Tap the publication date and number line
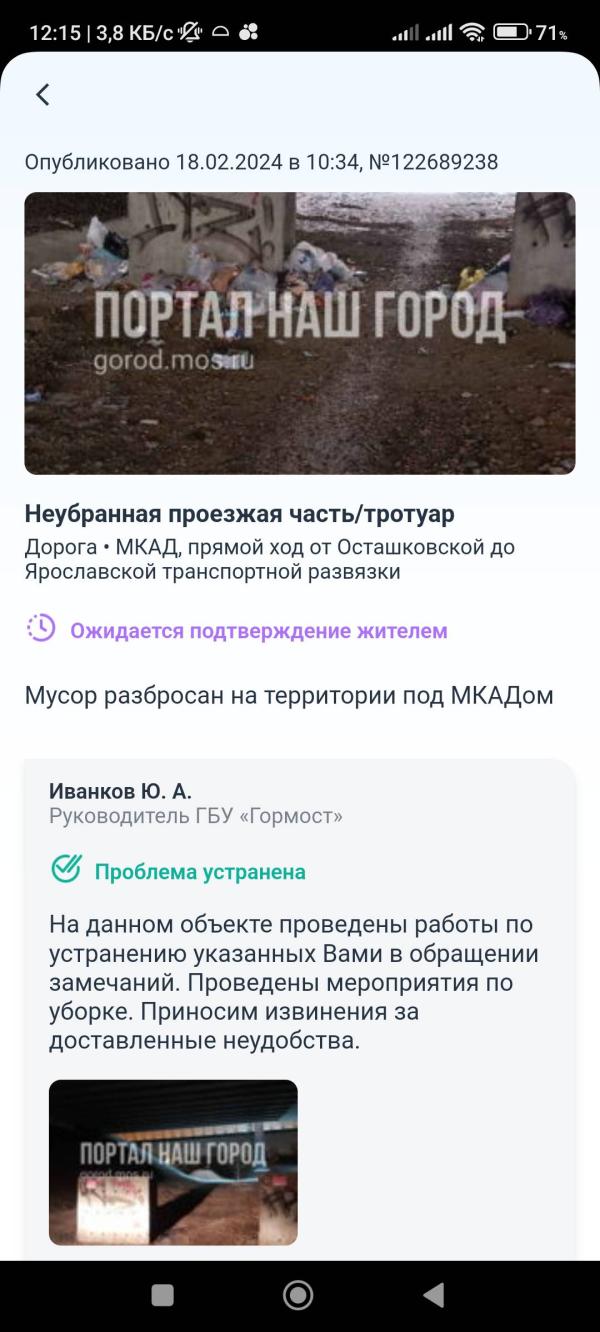 [x=261, y=162]
